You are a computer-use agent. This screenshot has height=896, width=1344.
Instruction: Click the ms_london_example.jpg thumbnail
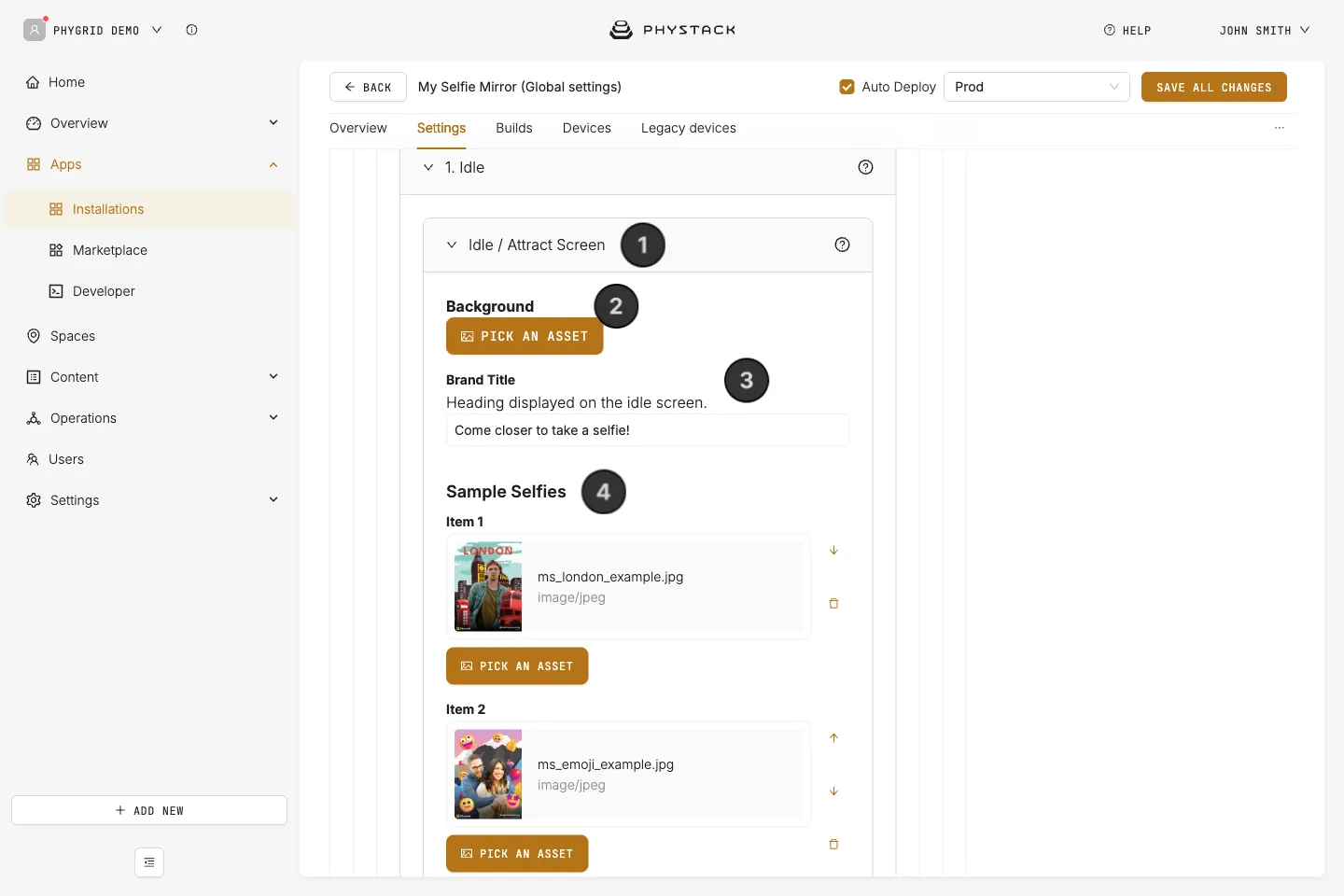pos(488,587)
